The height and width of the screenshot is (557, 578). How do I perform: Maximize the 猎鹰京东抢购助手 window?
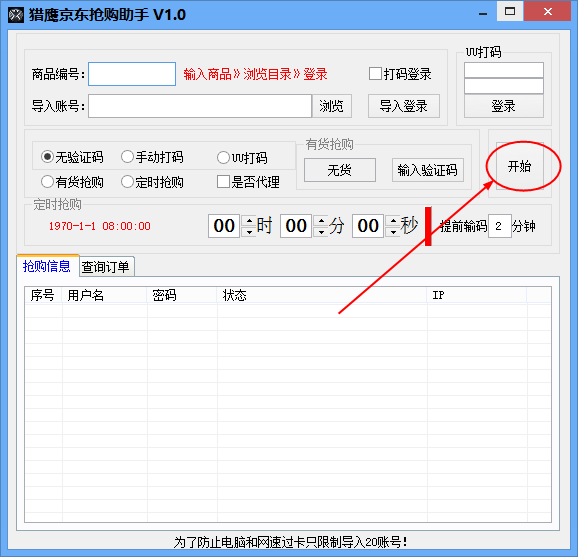click(510, 11)
